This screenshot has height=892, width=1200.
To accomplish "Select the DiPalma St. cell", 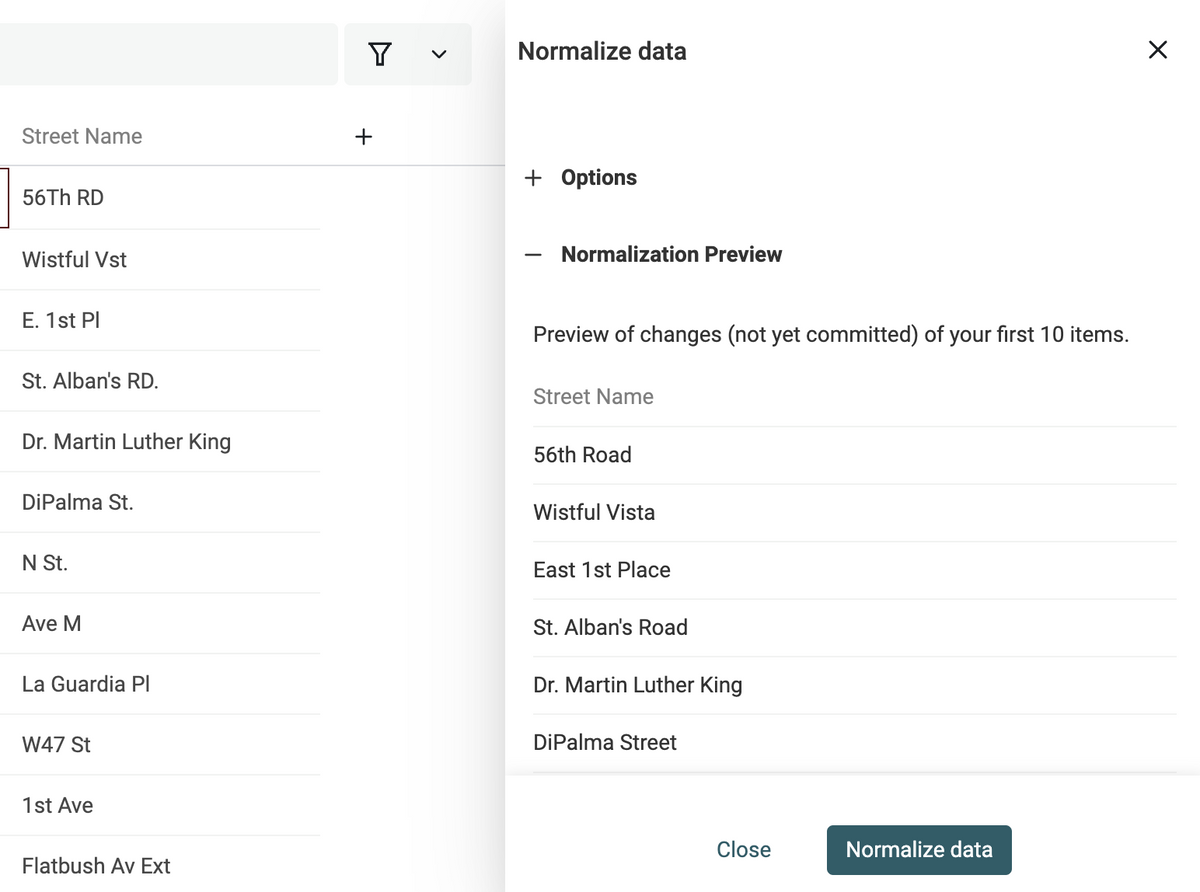I will 78,503.
